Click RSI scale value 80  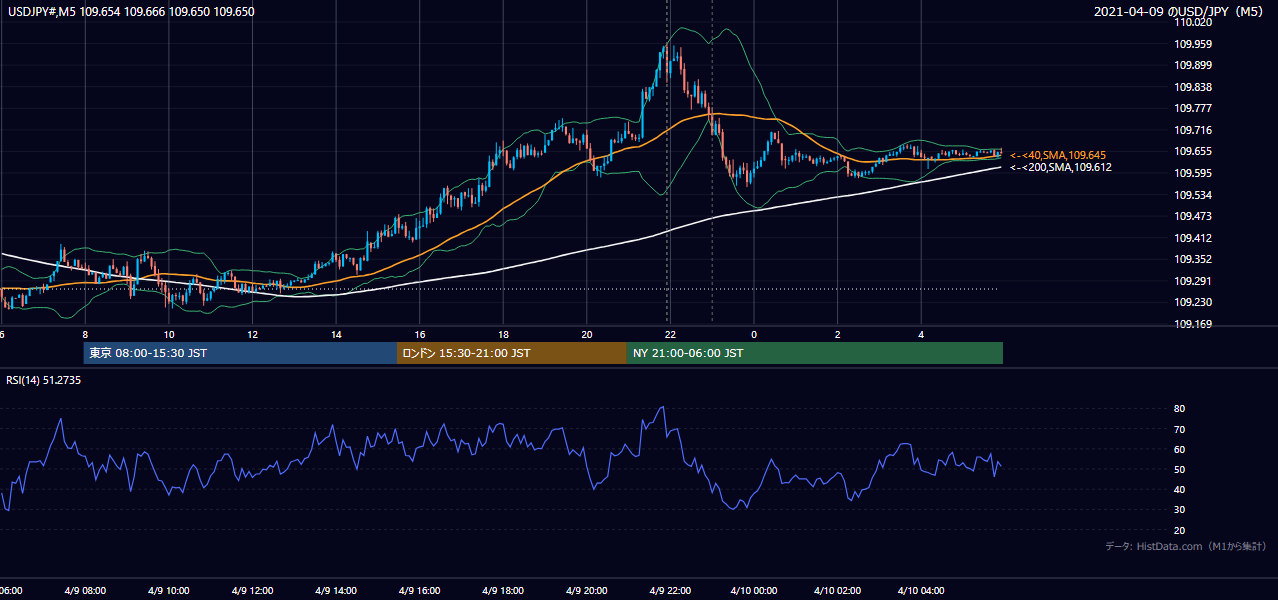tap(1180, 409)
